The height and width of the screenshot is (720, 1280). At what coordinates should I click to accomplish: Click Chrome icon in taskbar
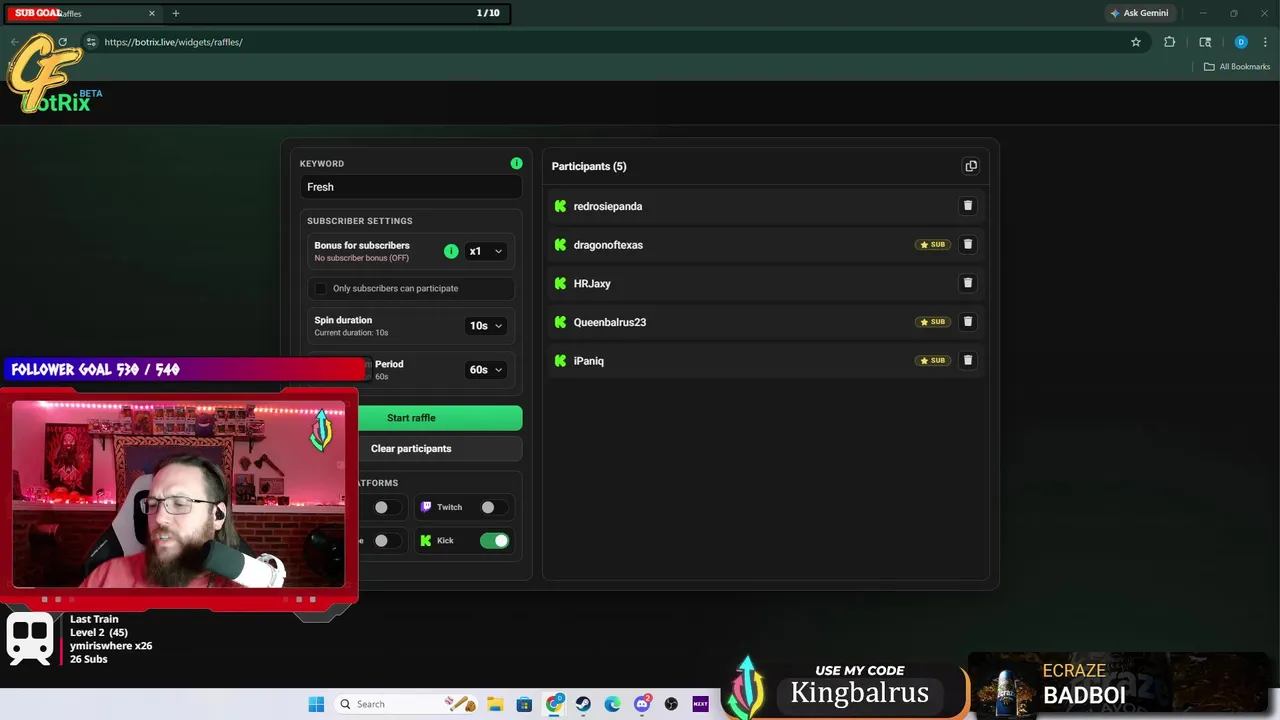point(554,704)
